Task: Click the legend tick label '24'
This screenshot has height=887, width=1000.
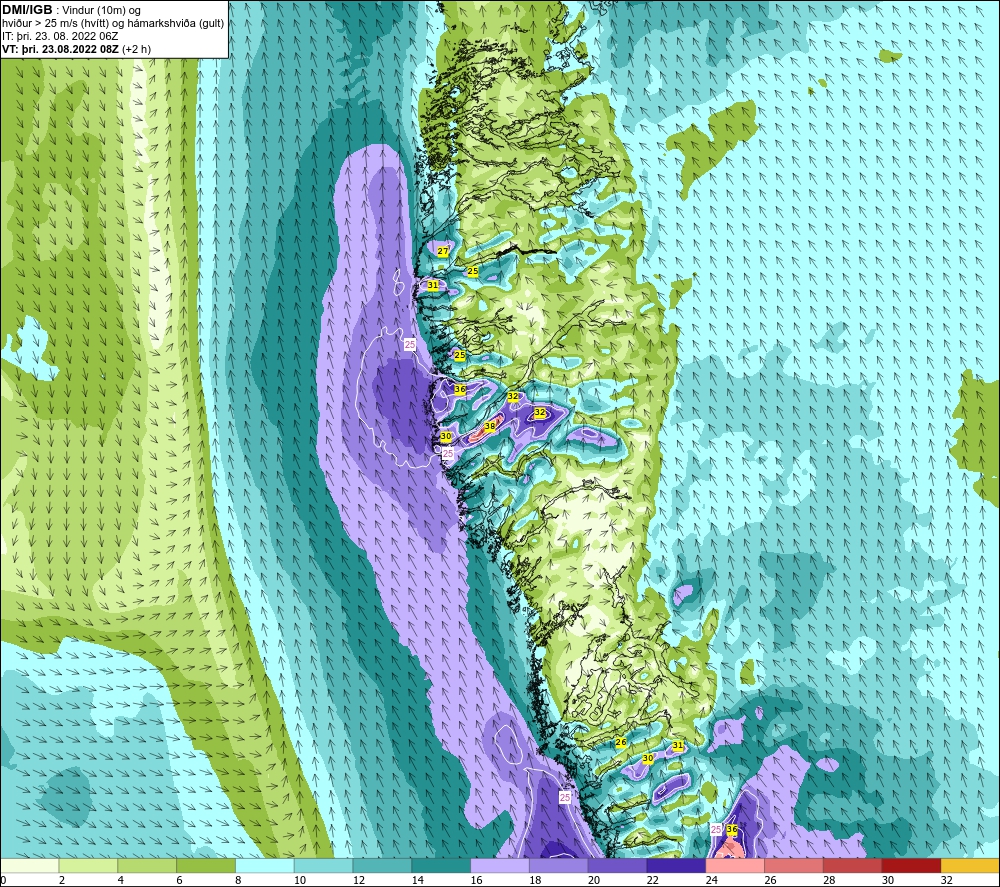Action: click(x=711, y=880)
